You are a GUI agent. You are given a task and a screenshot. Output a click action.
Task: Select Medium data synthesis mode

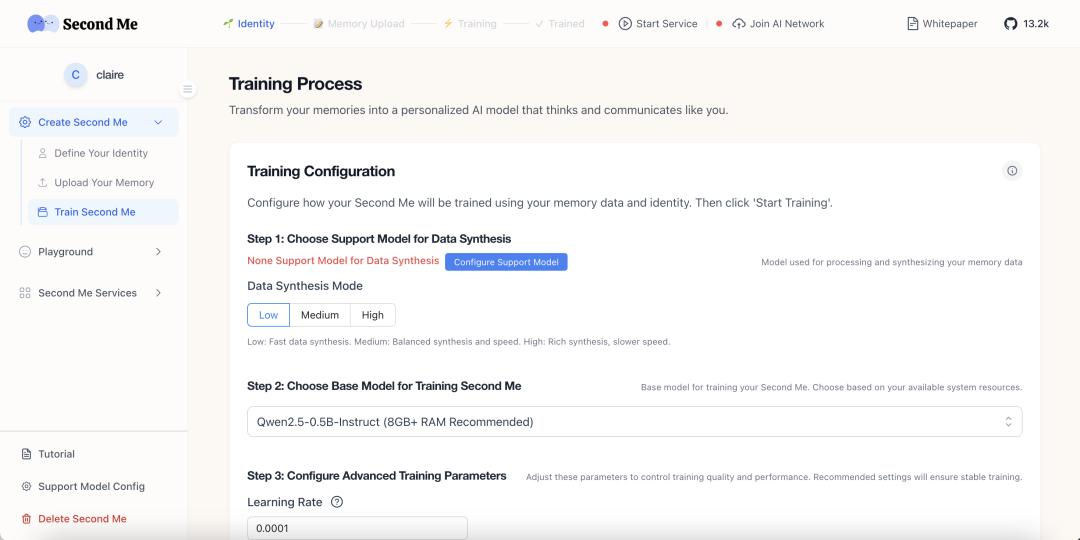point(320,315)
